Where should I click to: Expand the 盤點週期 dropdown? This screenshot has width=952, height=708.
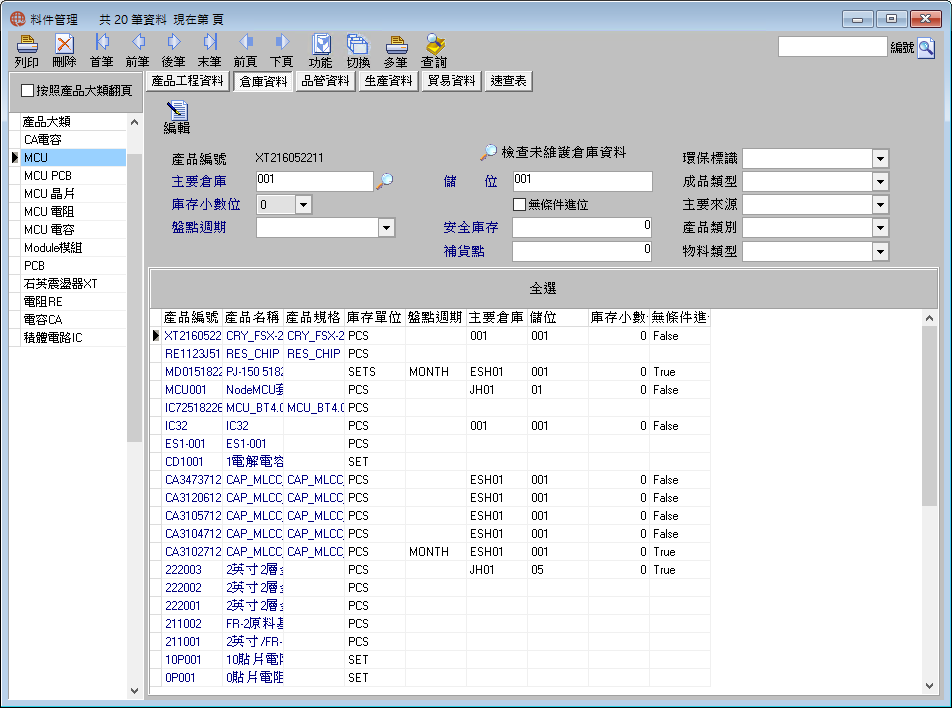(387, 228)
